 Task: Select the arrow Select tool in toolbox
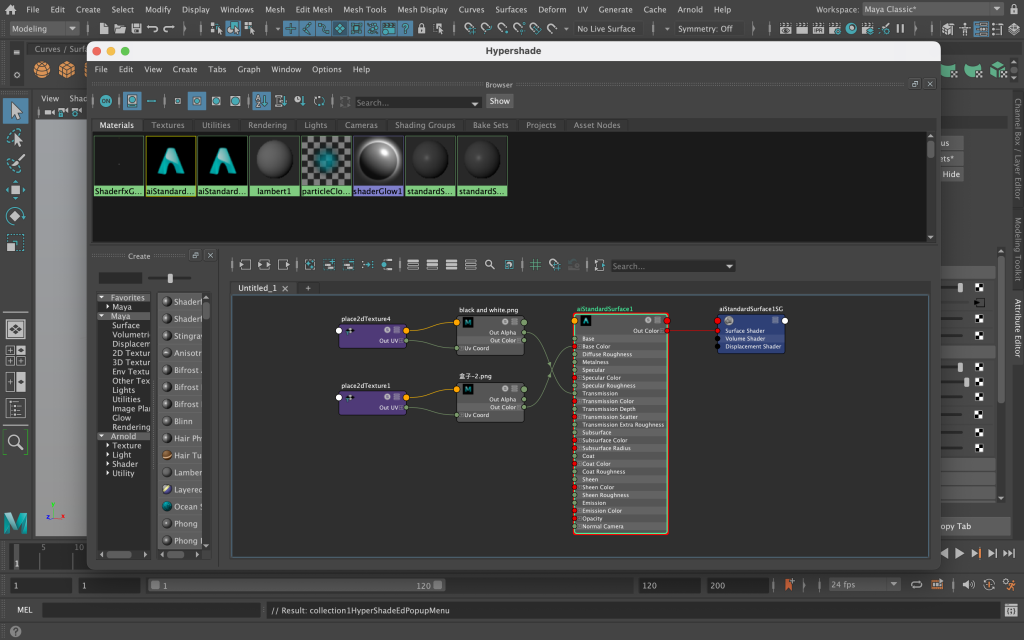click(x=15, y=111)
